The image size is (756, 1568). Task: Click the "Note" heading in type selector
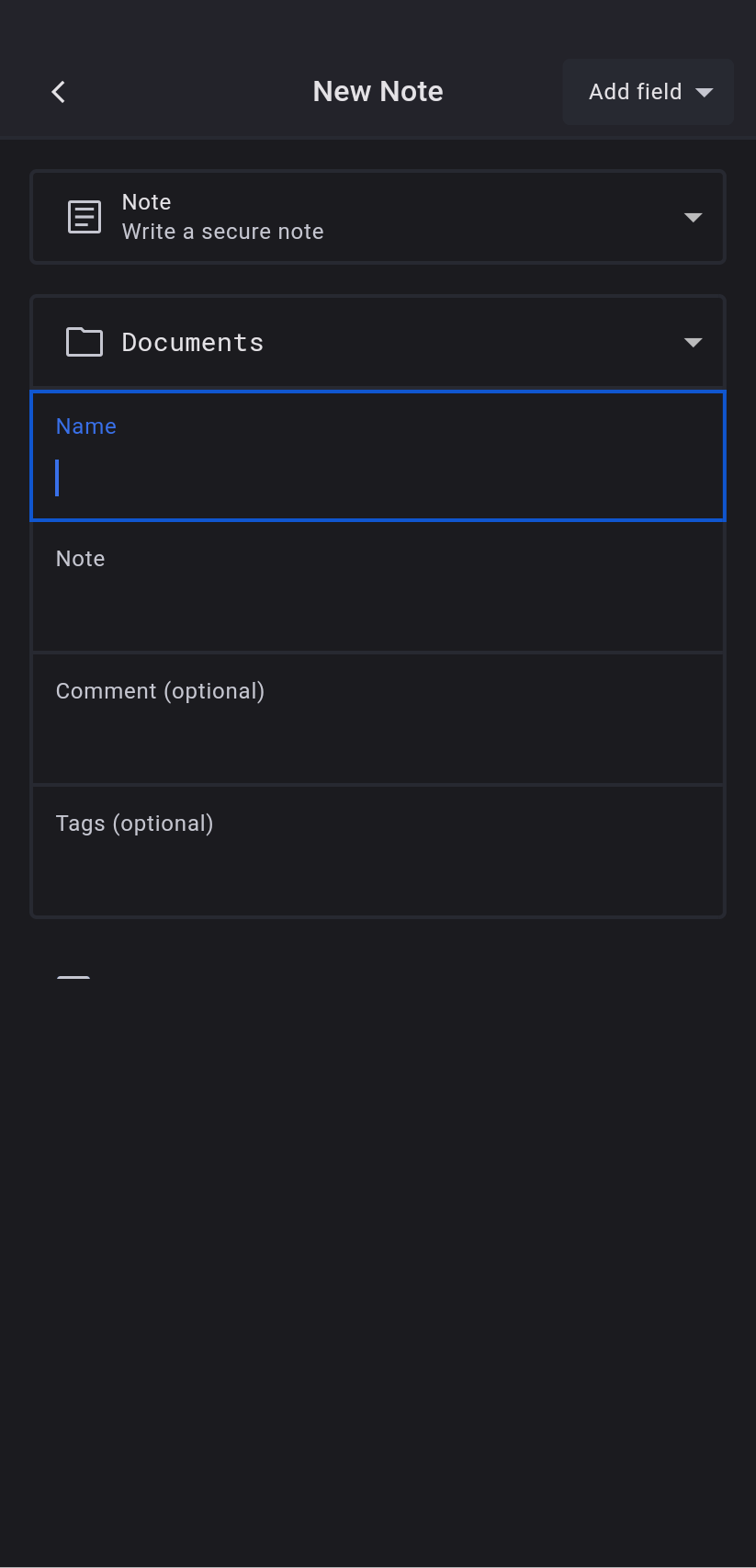pyautogui.click(x=147, y=202)
